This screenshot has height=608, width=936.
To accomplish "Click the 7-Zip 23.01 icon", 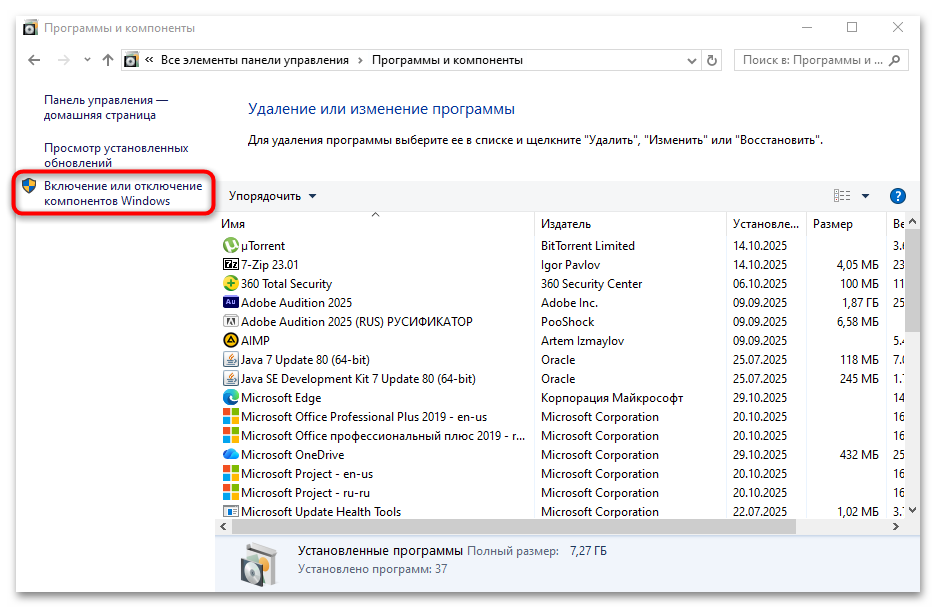I will coord(230,264).
